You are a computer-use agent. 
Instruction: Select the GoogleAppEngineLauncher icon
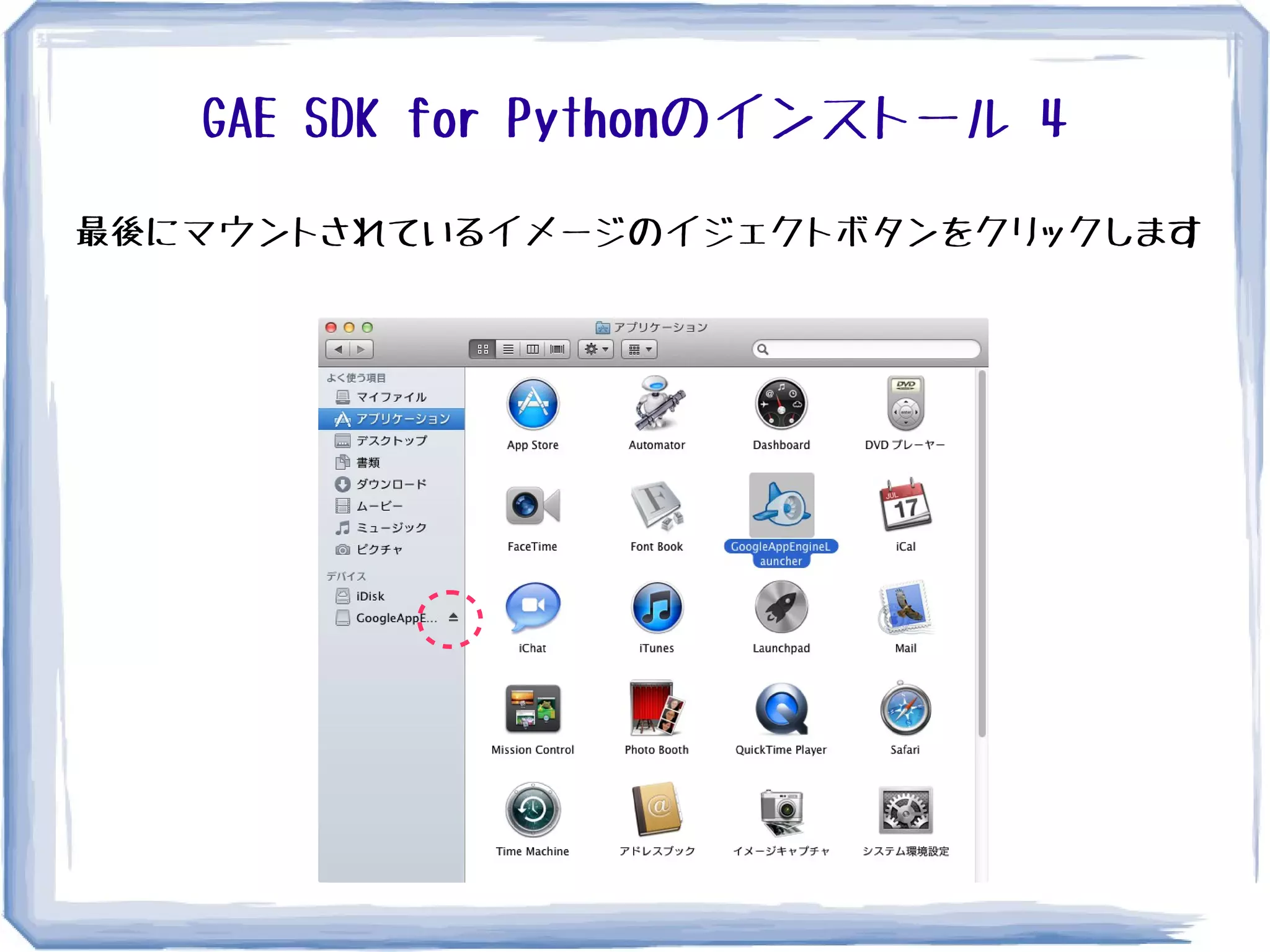[781, 505]
